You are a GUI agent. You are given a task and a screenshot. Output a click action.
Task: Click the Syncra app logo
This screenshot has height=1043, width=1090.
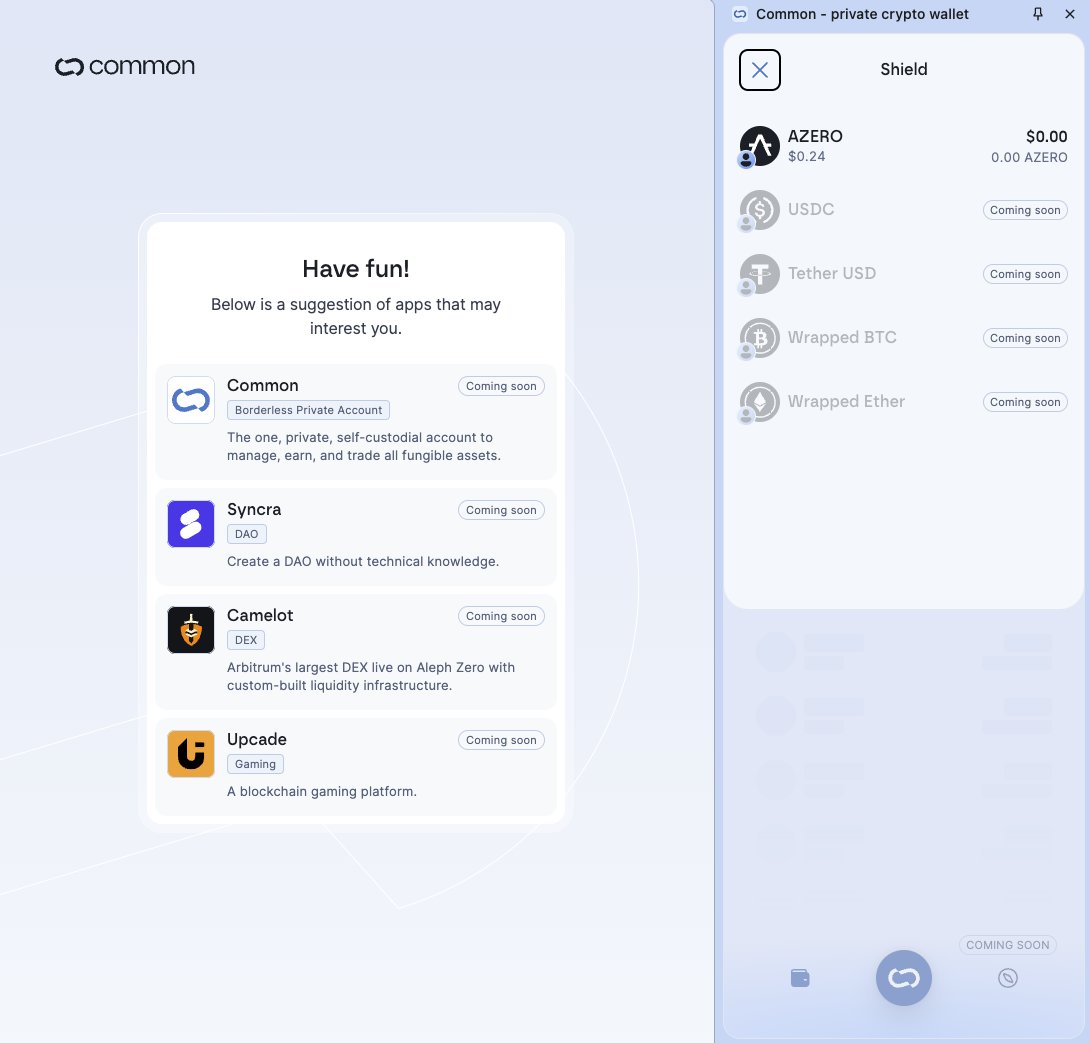[191, 524]
